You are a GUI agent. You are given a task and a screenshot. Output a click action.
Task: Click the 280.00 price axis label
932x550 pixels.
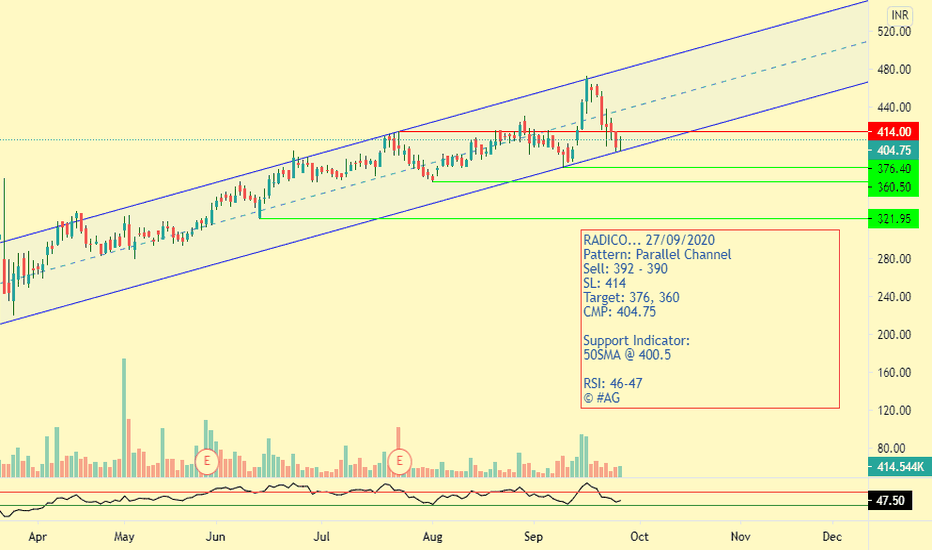tap(894, 259)
